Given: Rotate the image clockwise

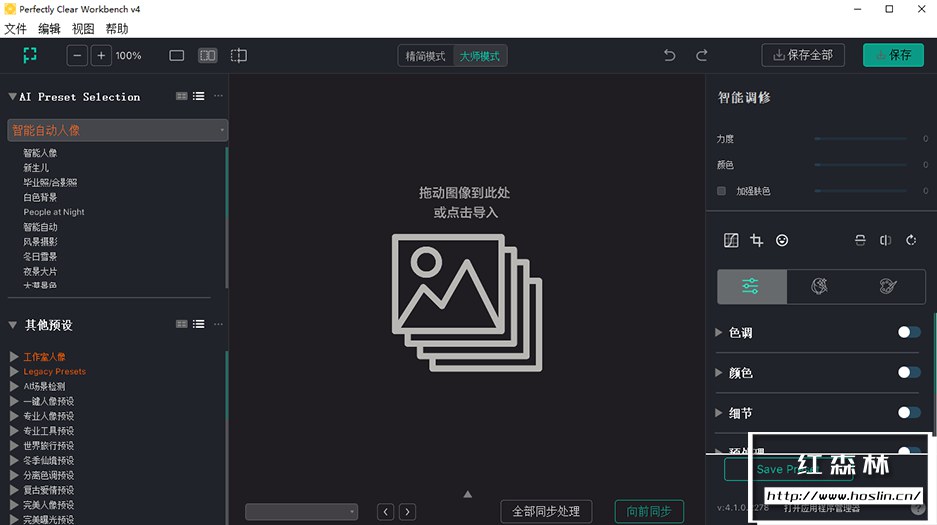Looking at the screenshot, I should [911, 240].
